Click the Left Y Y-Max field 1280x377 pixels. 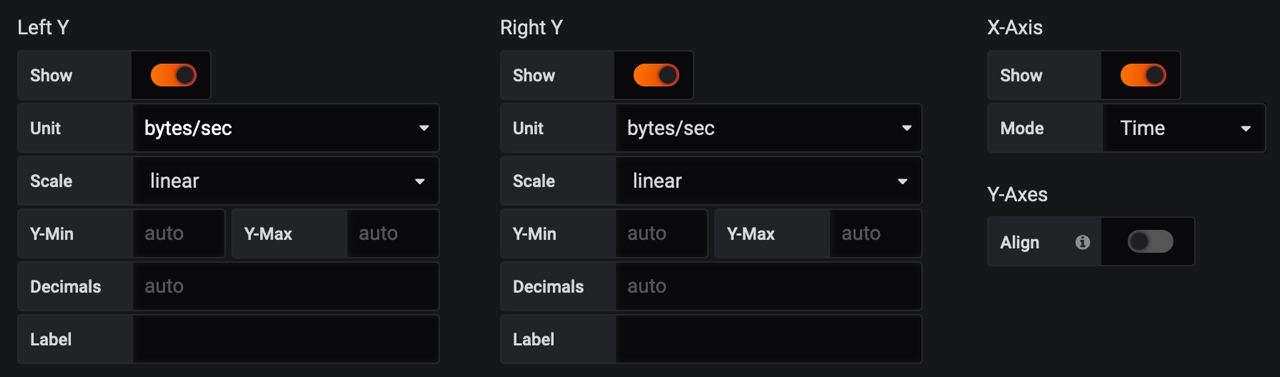click(393, 234)
